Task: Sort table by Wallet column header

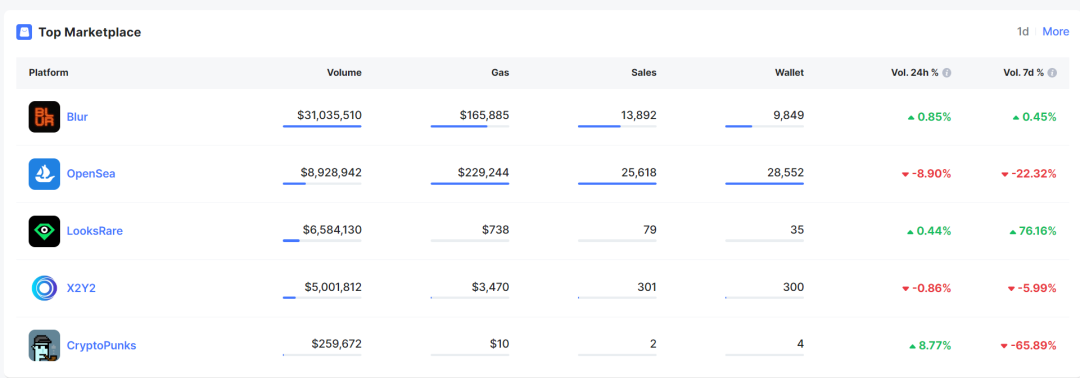Action: pos(789,72)
